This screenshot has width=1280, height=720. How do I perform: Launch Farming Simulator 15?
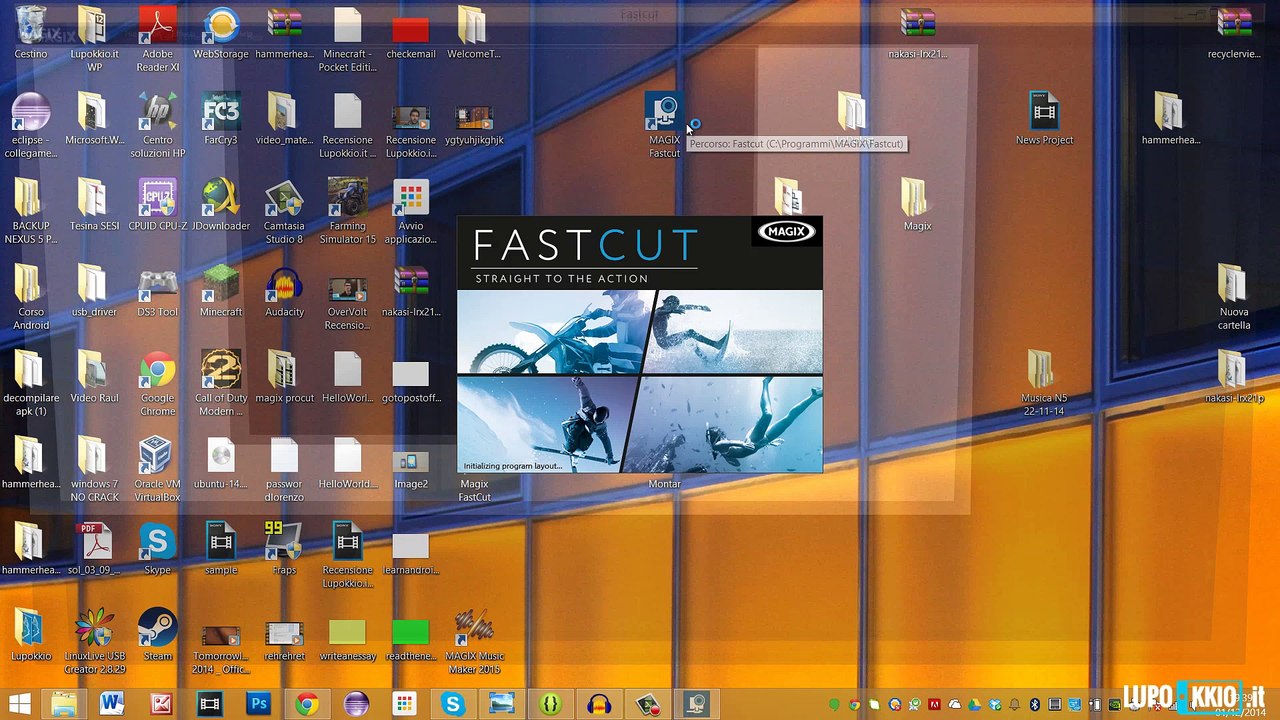347,210
